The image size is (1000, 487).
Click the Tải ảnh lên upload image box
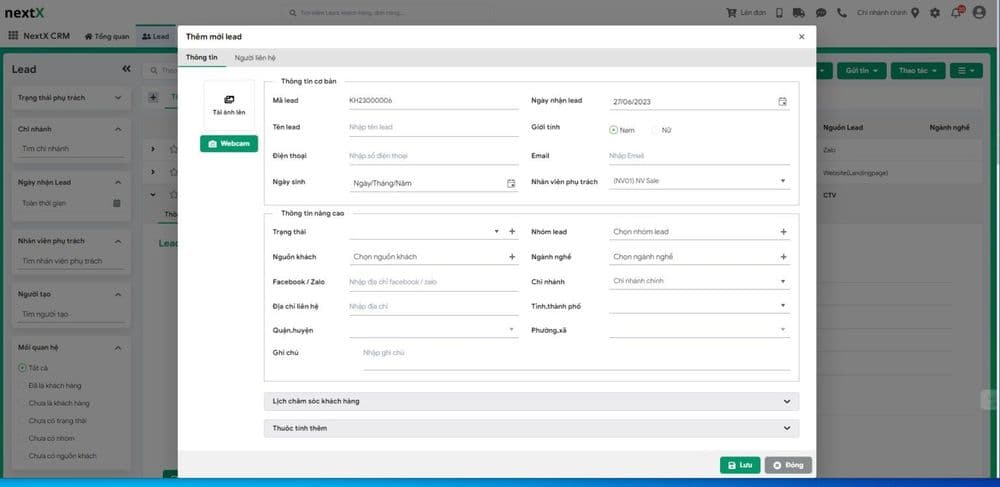coord(229,104)
